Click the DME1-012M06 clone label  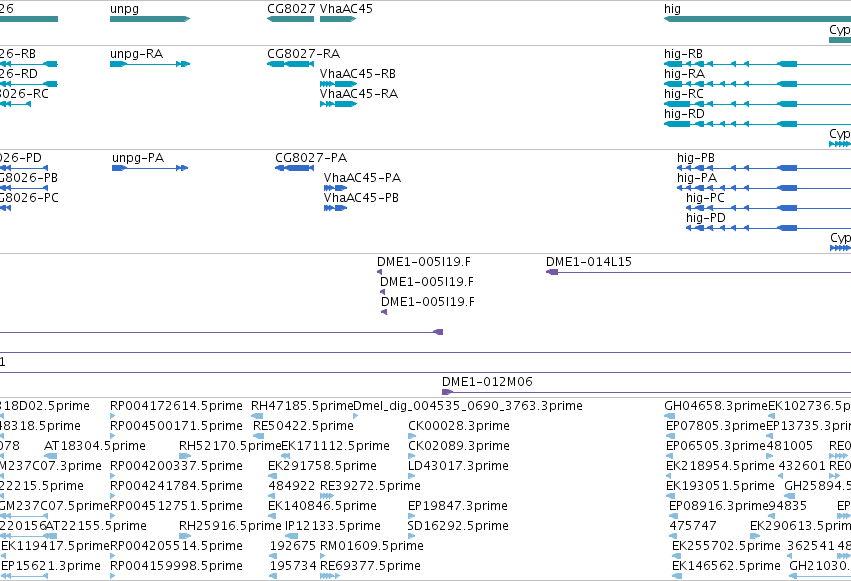pyautogui.click(x=487, y=382)
